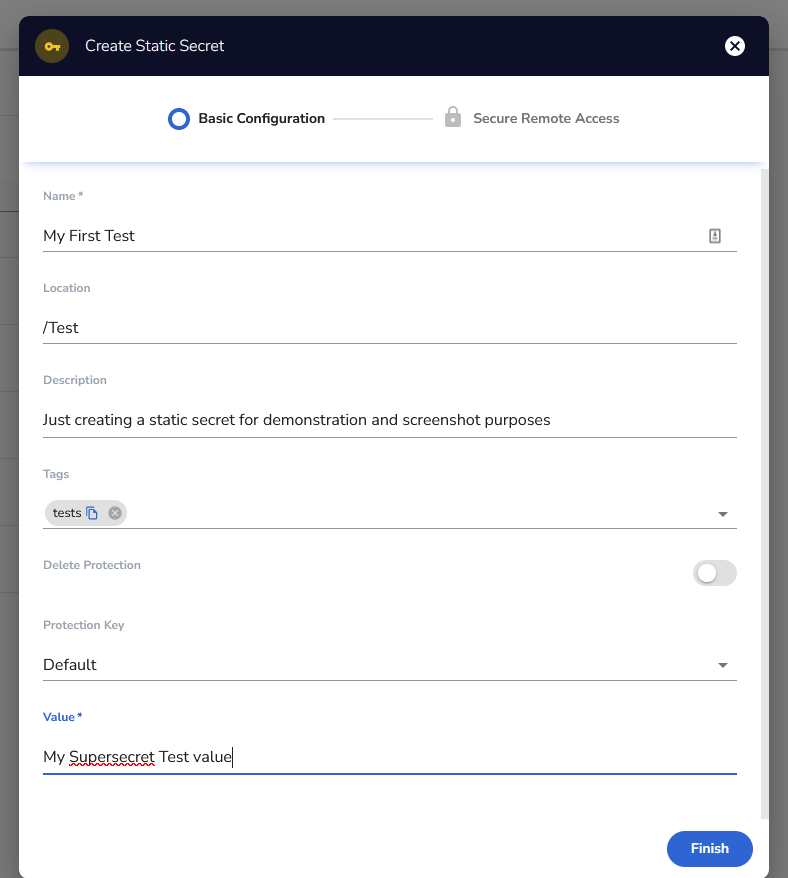The image size is (788, 878).
Task: Close the Create Static Secret dialog
Action: [735, 46]
